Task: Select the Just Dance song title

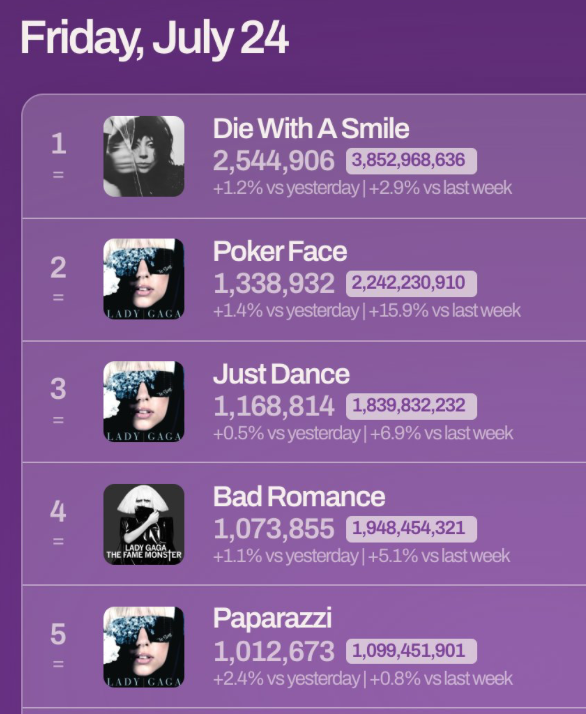Action: (281, 374)
